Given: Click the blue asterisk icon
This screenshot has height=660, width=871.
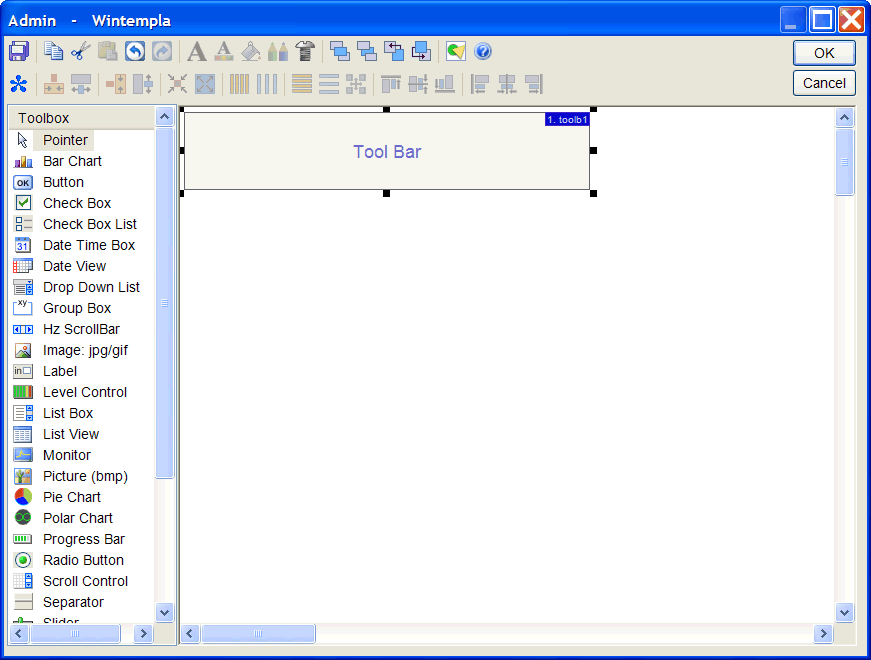Looking at the screenshot, I should coord(19,84).
